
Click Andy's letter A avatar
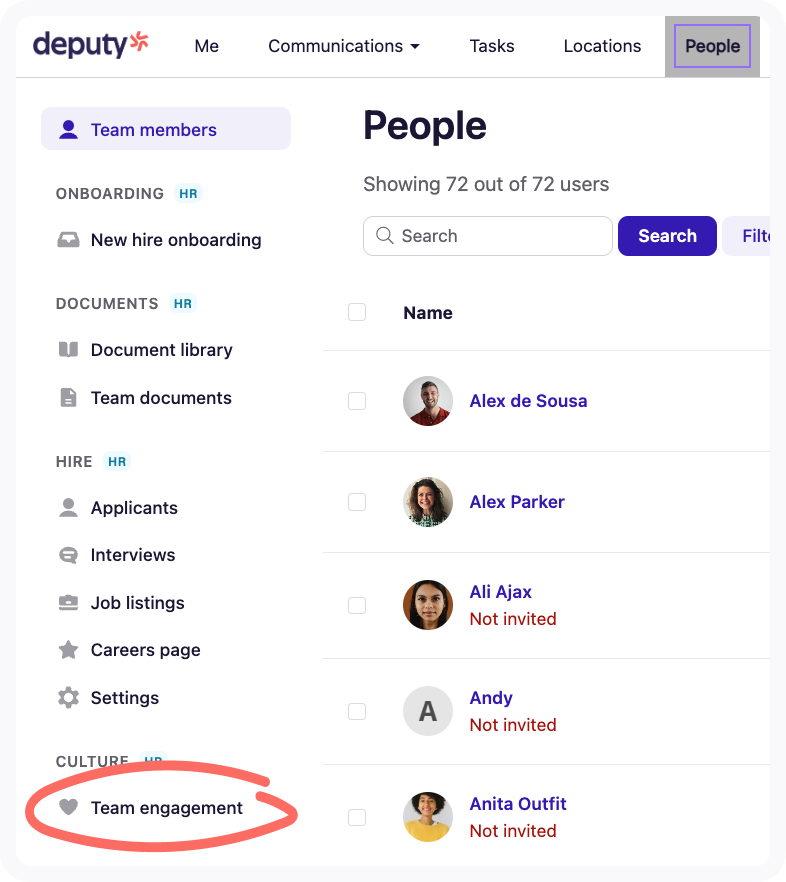428,711
